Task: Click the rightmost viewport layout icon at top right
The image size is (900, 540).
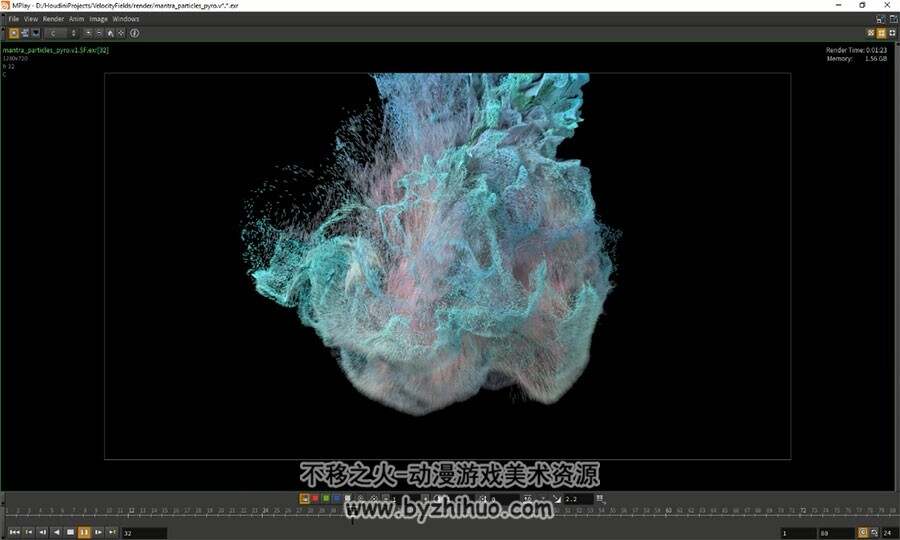Action: click(893, 33)
